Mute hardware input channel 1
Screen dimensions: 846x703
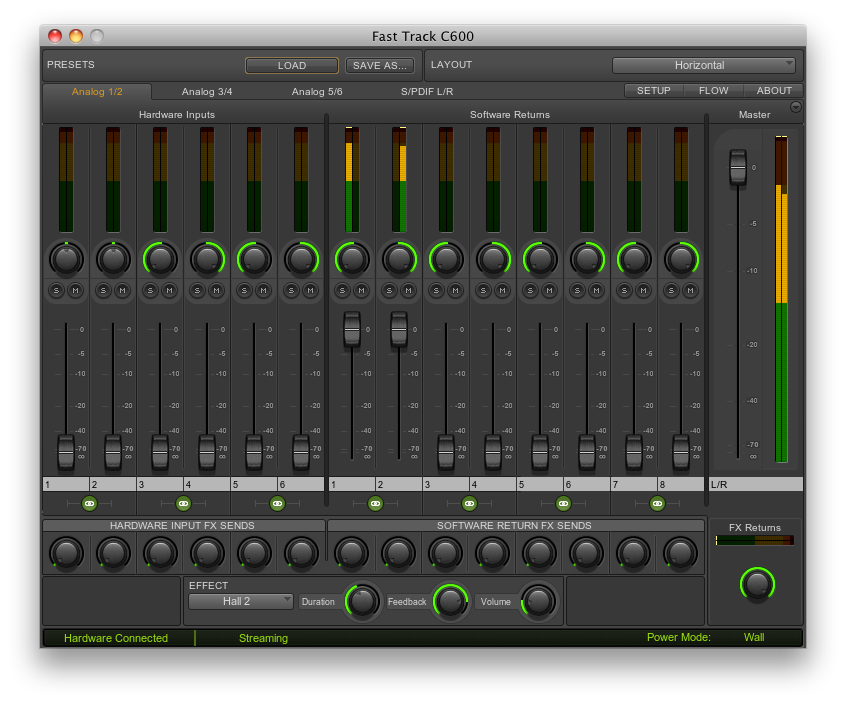click(x=76, y=291)
